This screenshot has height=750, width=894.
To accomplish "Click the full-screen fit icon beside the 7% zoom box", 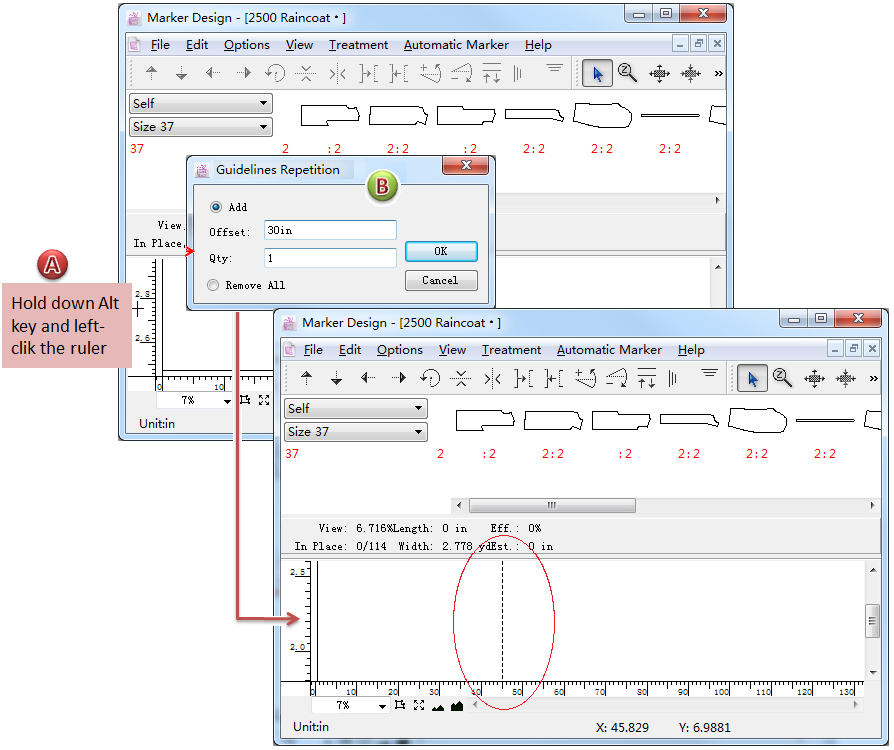I will coord(419,706).
